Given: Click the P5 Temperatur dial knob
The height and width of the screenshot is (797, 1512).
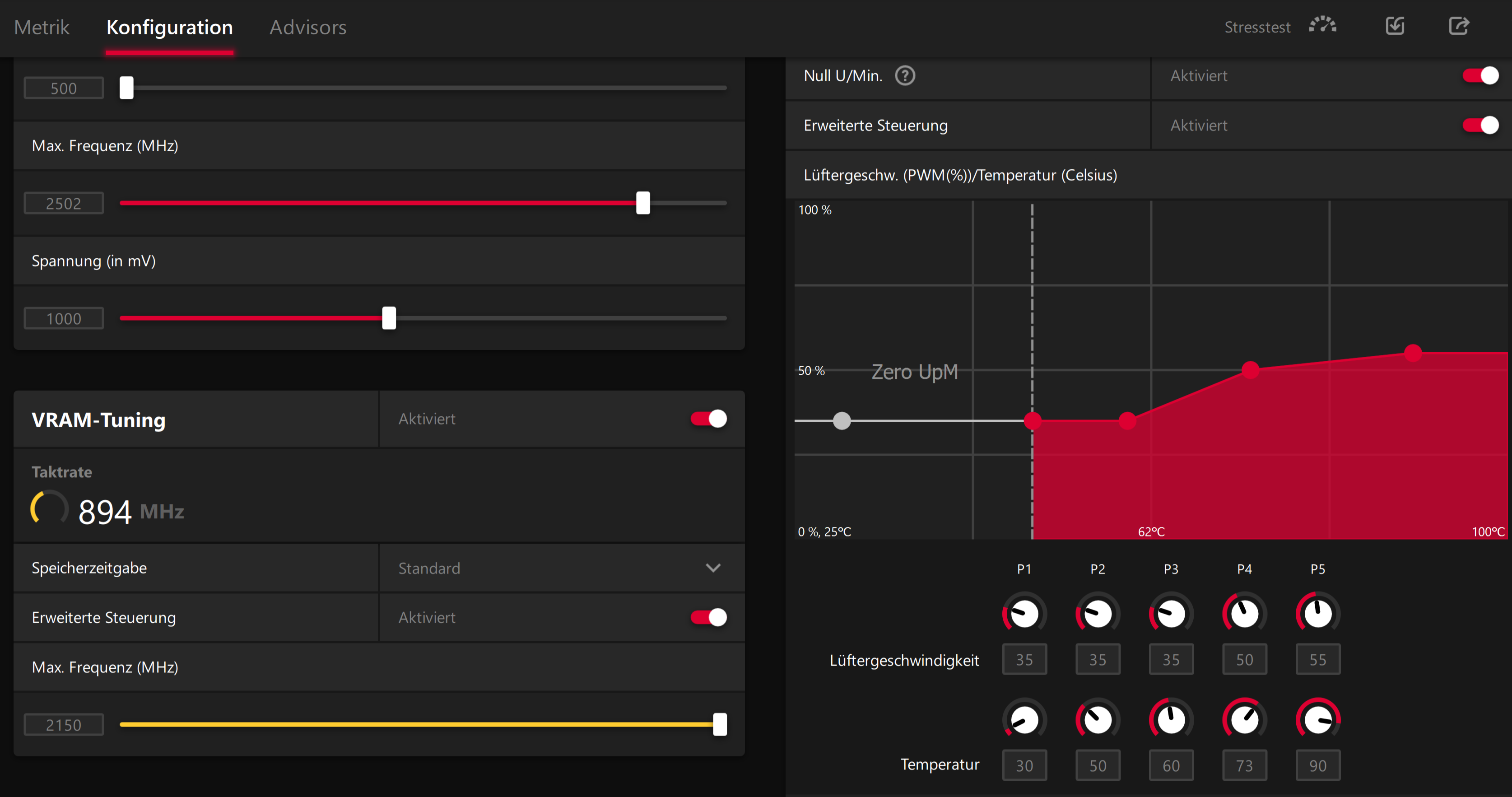Looking at the screenshot, I should (1318, 720).
